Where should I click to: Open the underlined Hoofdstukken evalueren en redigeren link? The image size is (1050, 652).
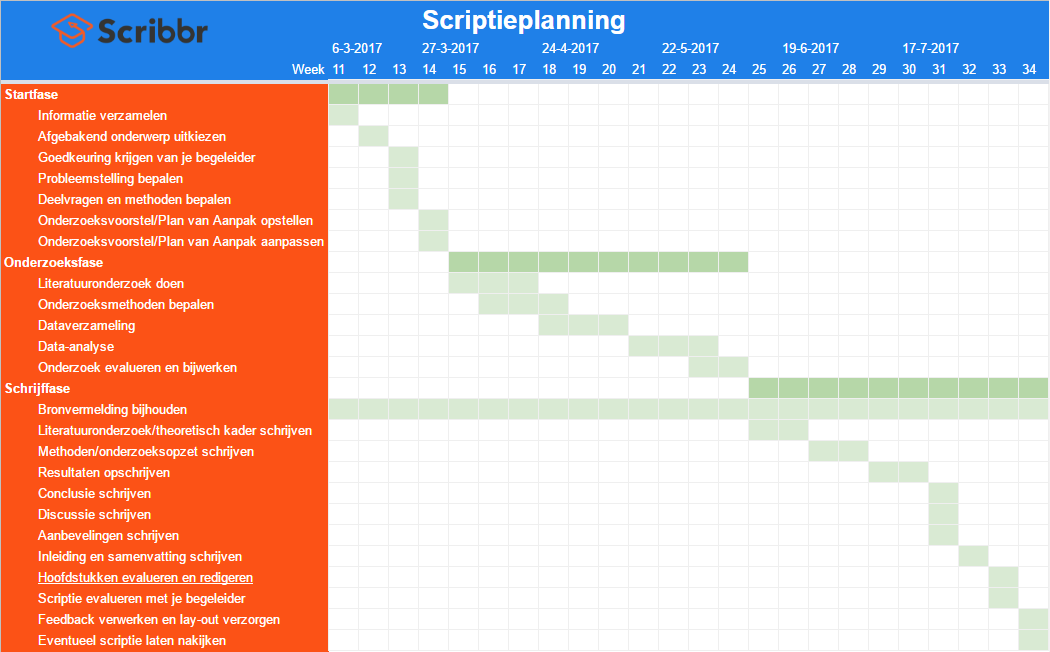pos(145,578)
